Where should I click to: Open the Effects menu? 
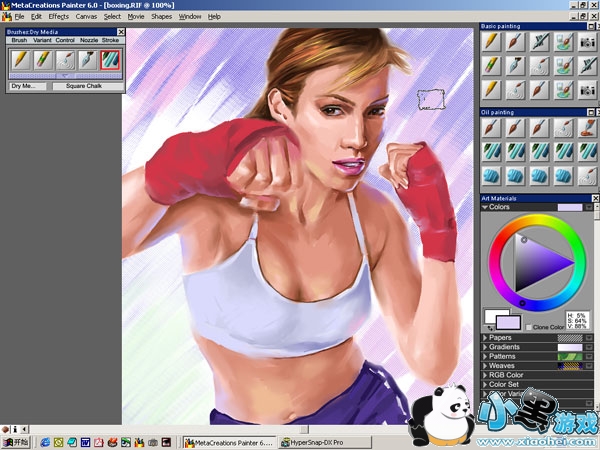click(x=58, y=17)
